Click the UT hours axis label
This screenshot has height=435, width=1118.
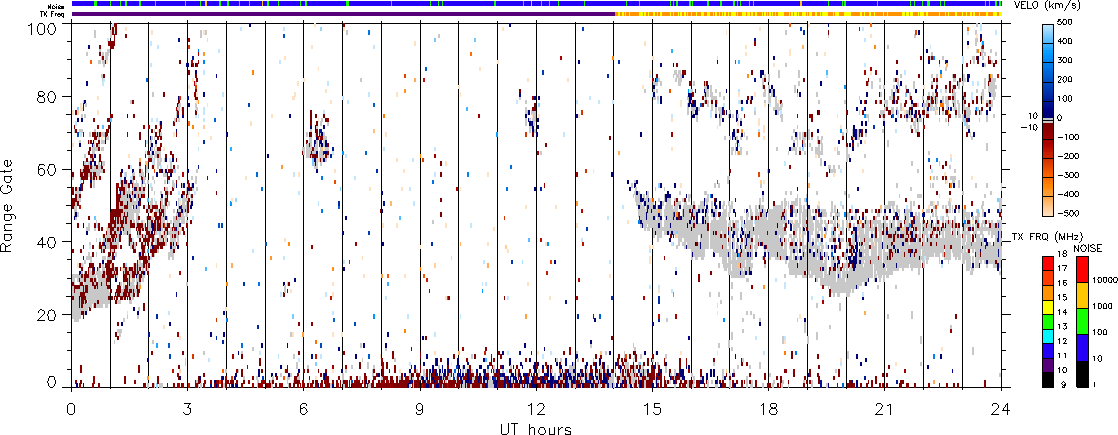[536, 428]
